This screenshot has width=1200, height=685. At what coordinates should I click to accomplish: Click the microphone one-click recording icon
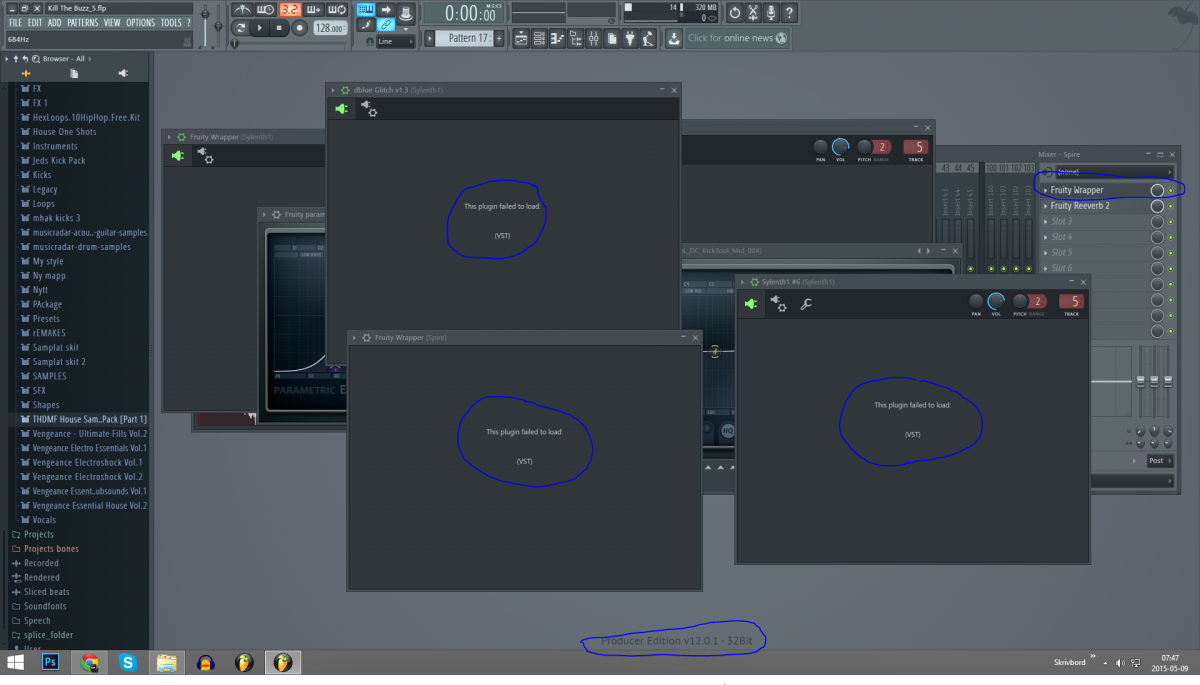coord(771,12)
